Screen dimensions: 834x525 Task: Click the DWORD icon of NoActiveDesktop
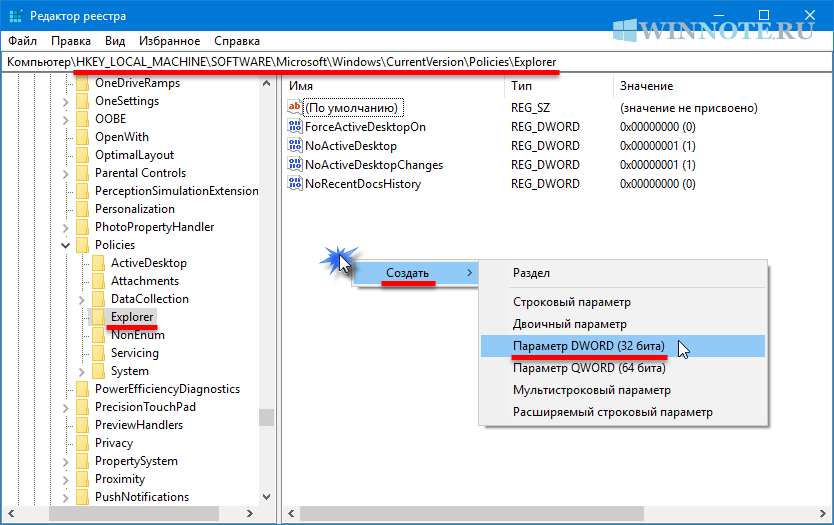295,146
